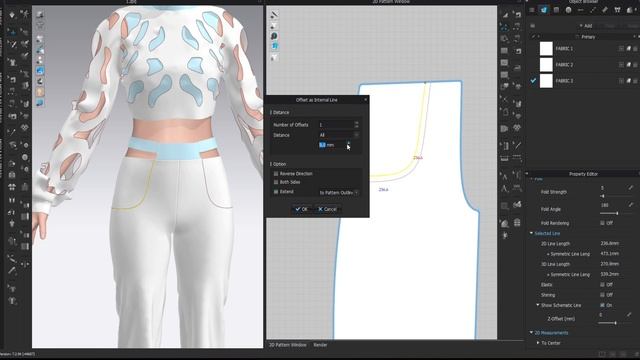Viewport: 640px width, 360px height.
Task: Toggle the Elastic Off checkbox
Action: pyautogui.click(x=602, y=284)
